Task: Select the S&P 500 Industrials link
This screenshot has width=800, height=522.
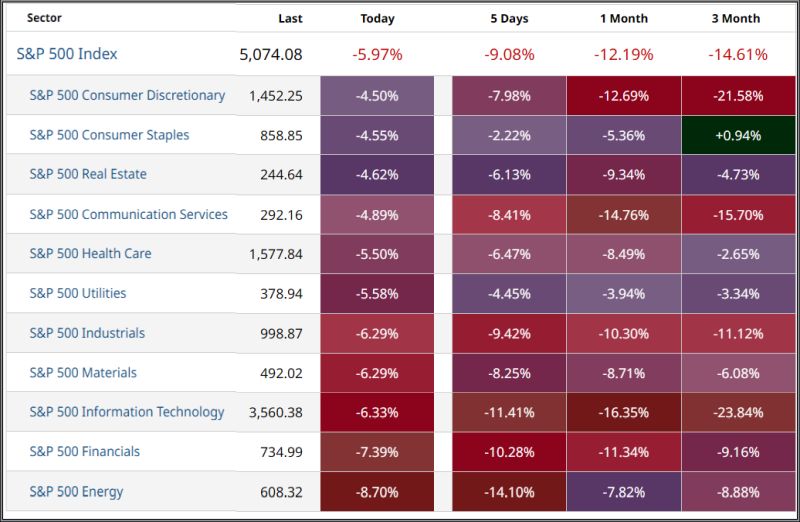Action: [87, 333]
